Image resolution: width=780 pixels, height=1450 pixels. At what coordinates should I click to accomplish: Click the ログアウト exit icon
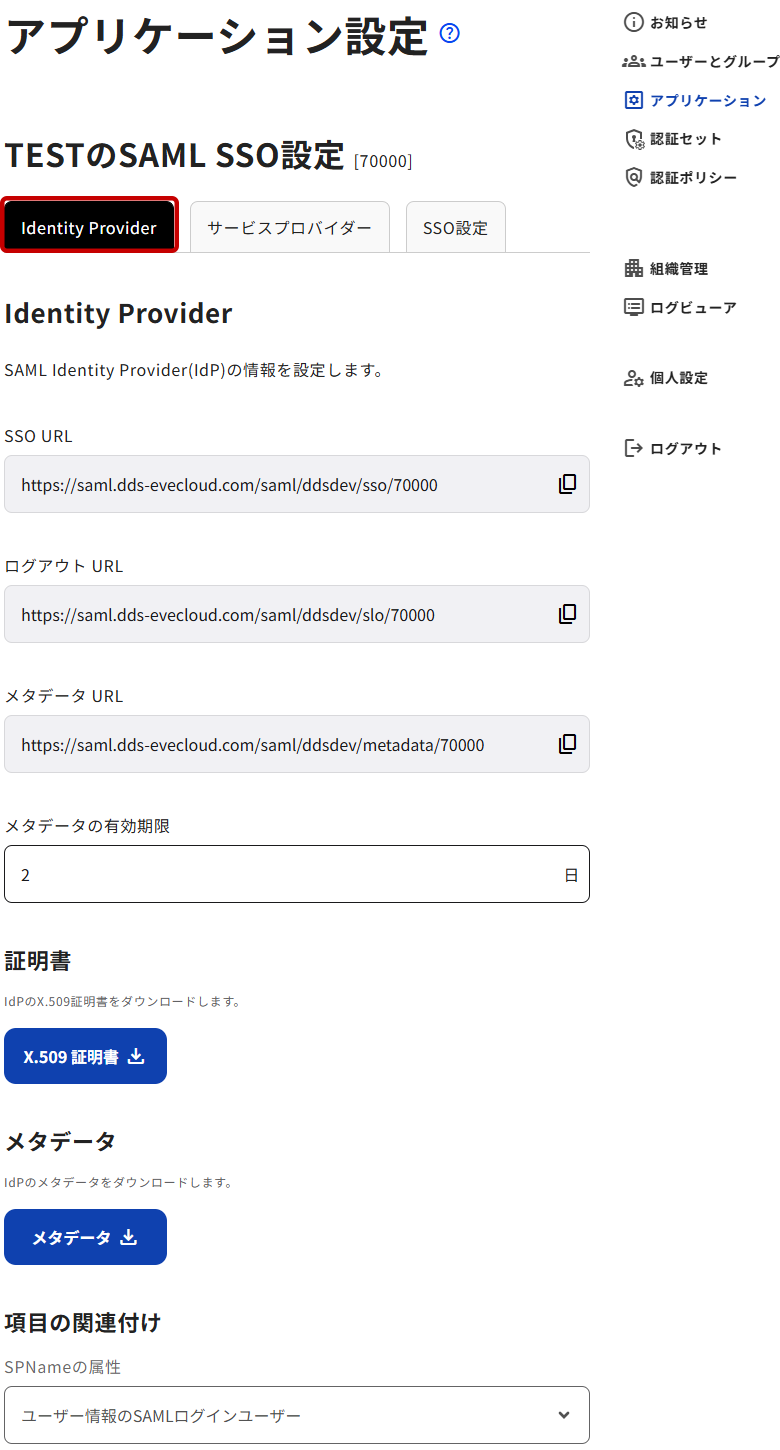[633, 448]
